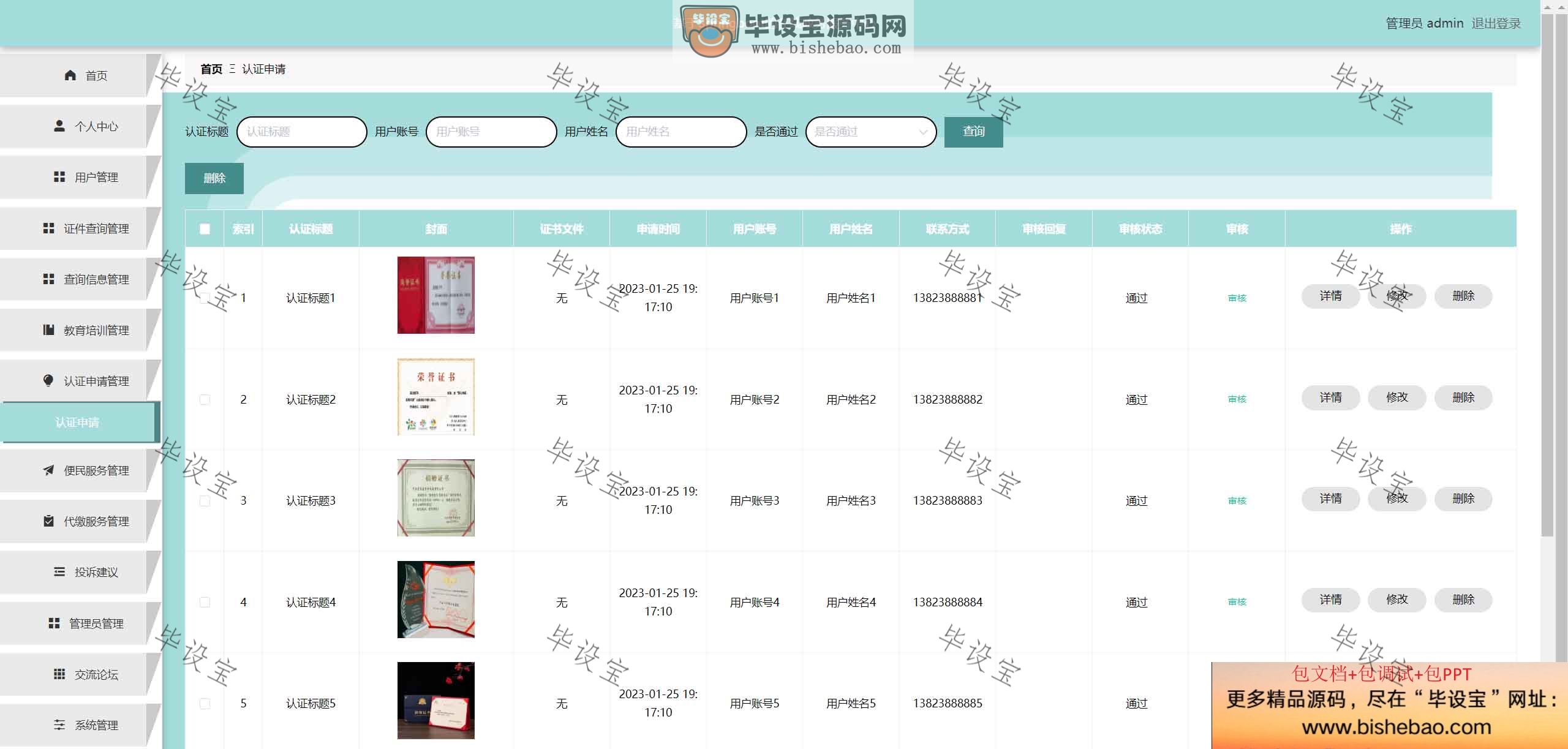The height and width of the screenshot is (749, 1568).
Task: Open cover thumbnail for 认证标题2
Action: (435, 397)
